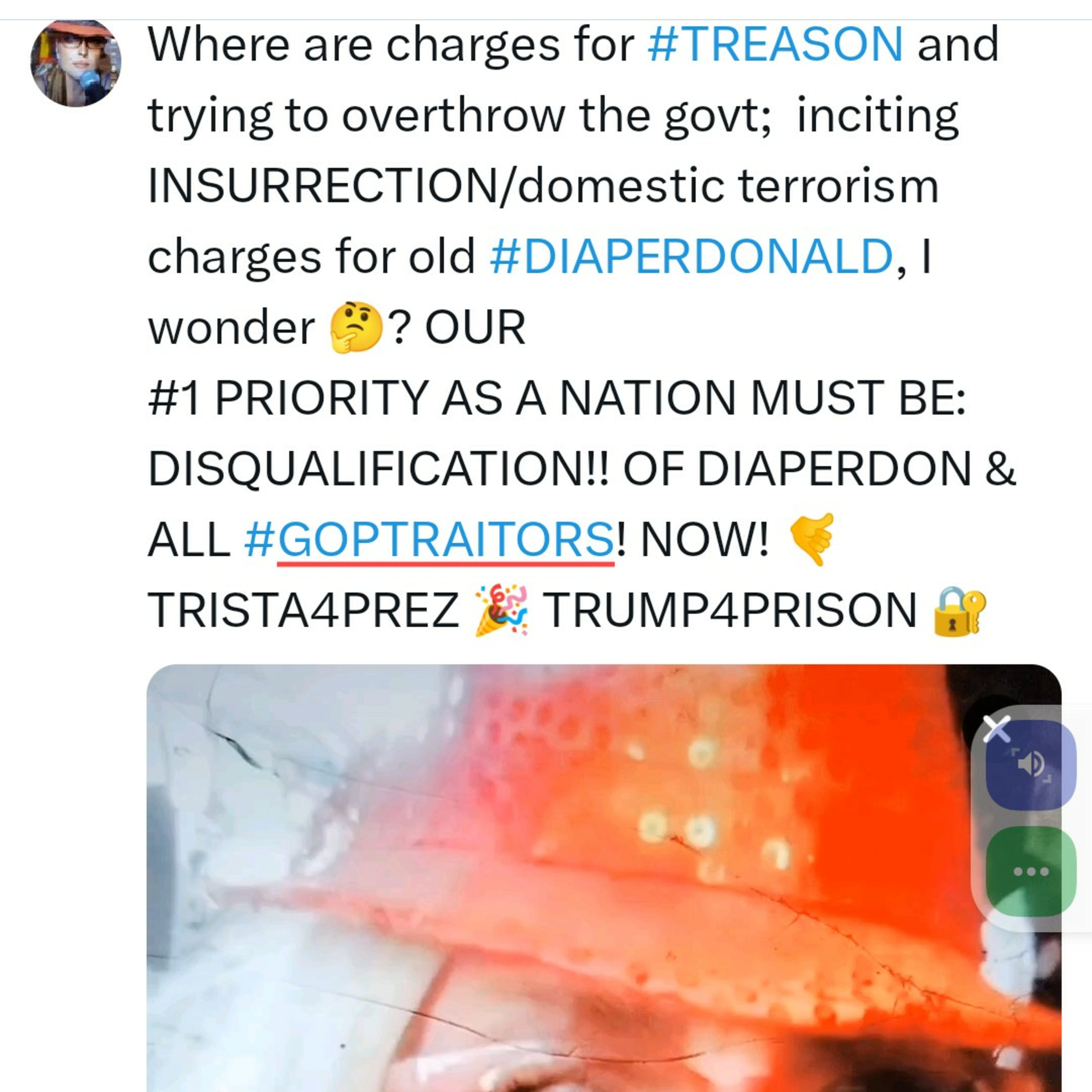Follow the #GOPTRAITORS hashtag link
Viewport: 1092px width, 1092px height.
click(x=430, y=540)
